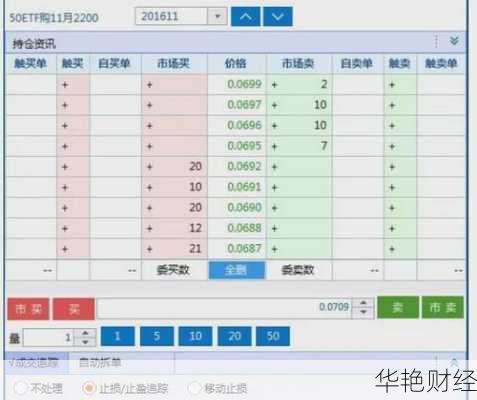Click the 触买单 column header

(x=30, y=63)
